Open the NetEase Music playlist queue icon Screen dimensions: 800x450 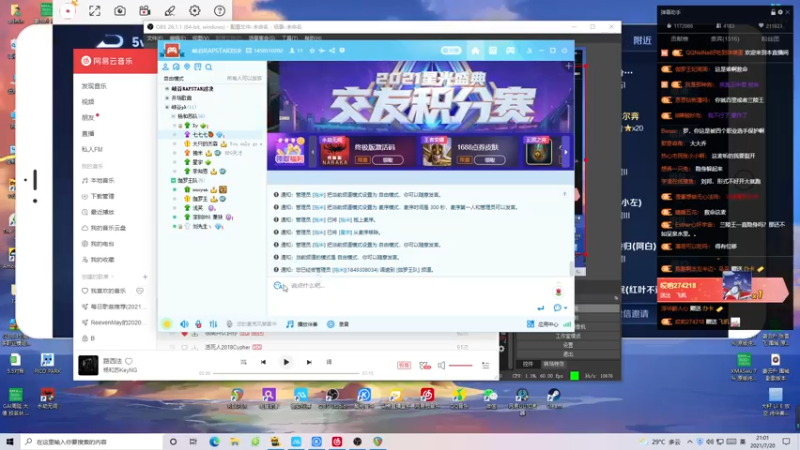point(486,365)
